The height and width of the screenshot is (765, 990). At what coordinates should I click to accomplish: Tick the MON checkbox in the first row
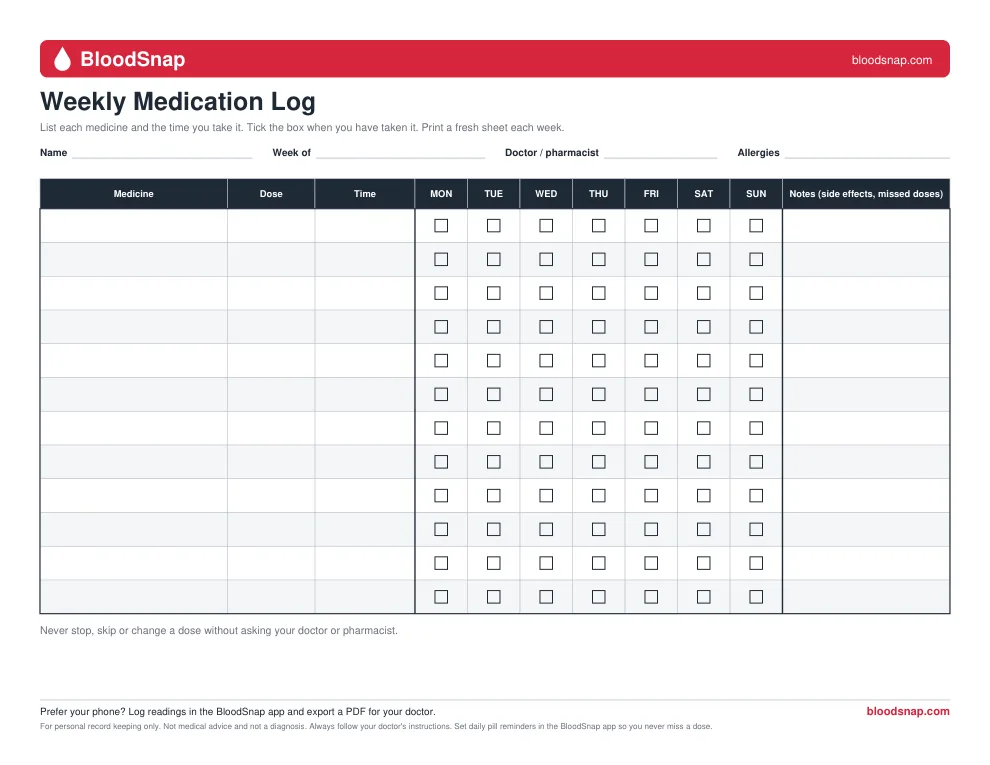(x=441, y=225)
